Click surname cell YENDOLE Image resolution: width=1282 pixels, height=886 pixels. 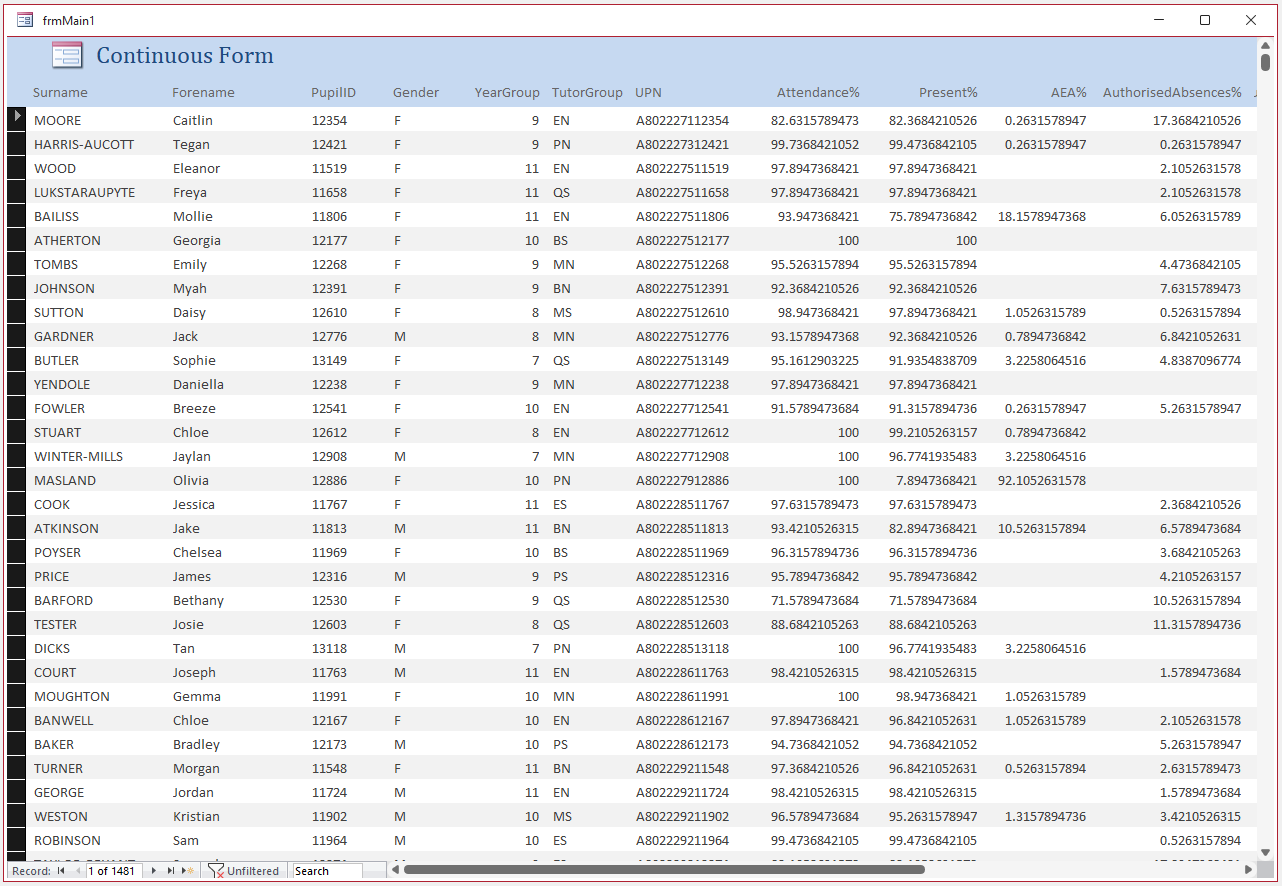(62, 384)
